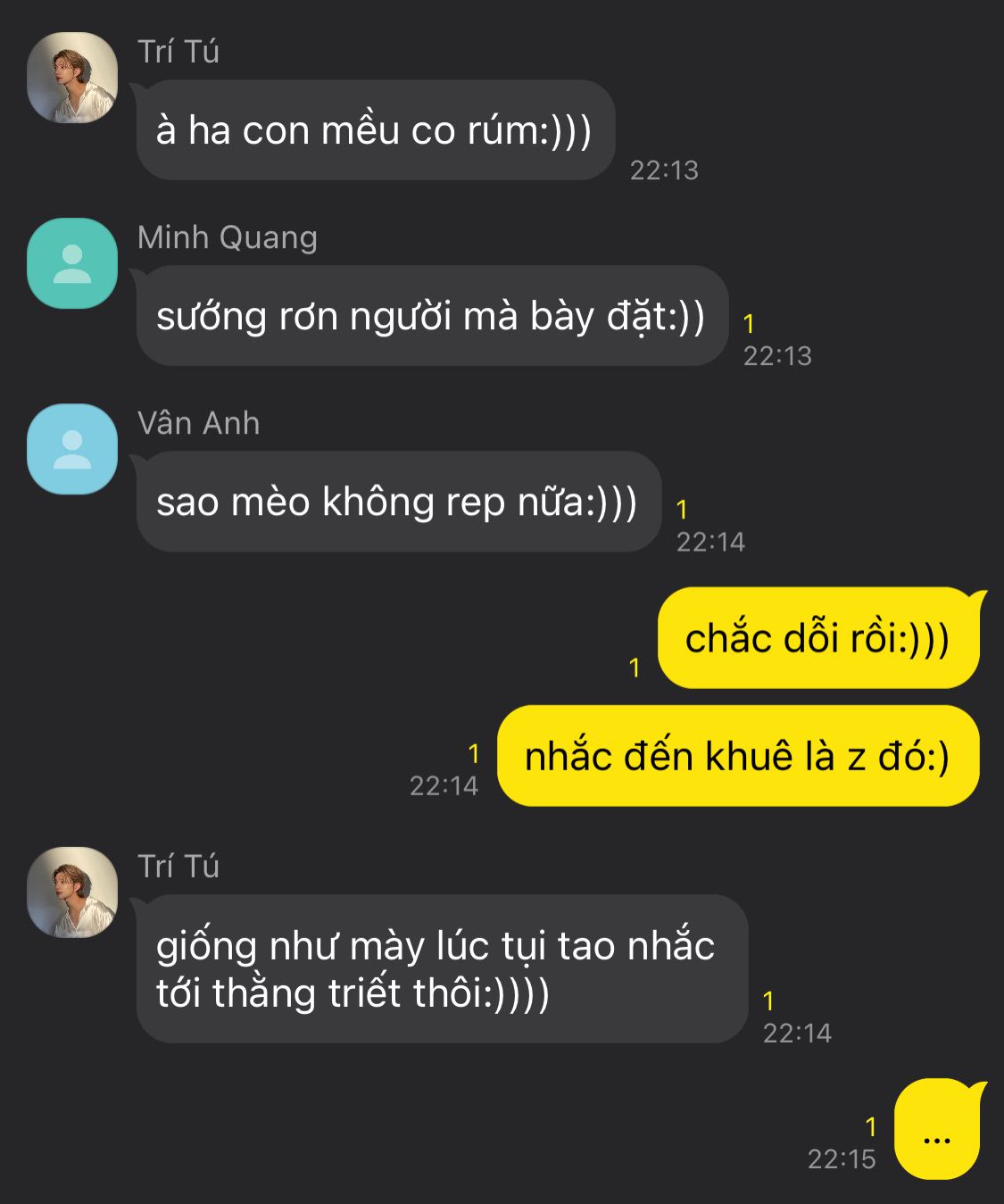
Task: Tap the unread count beside Vân Anh's message
Action: [x=682, y=509]
